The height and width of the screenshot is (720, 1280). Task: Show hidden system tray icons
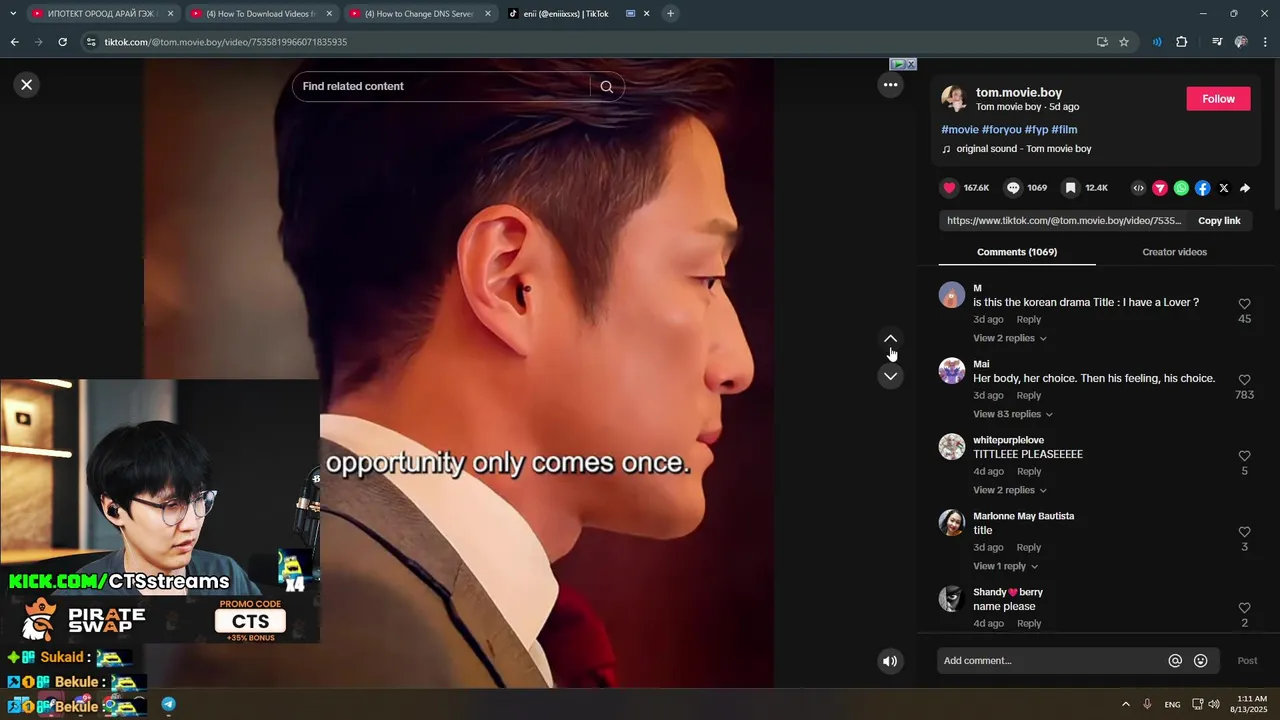(x=1125, y=705)
